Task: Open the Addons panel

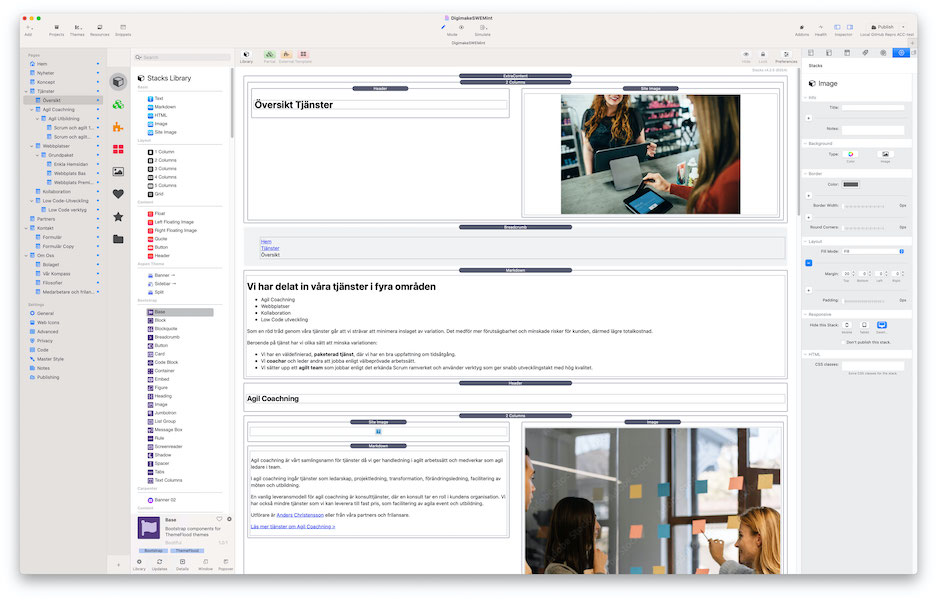Action: (x=802, y=27)
